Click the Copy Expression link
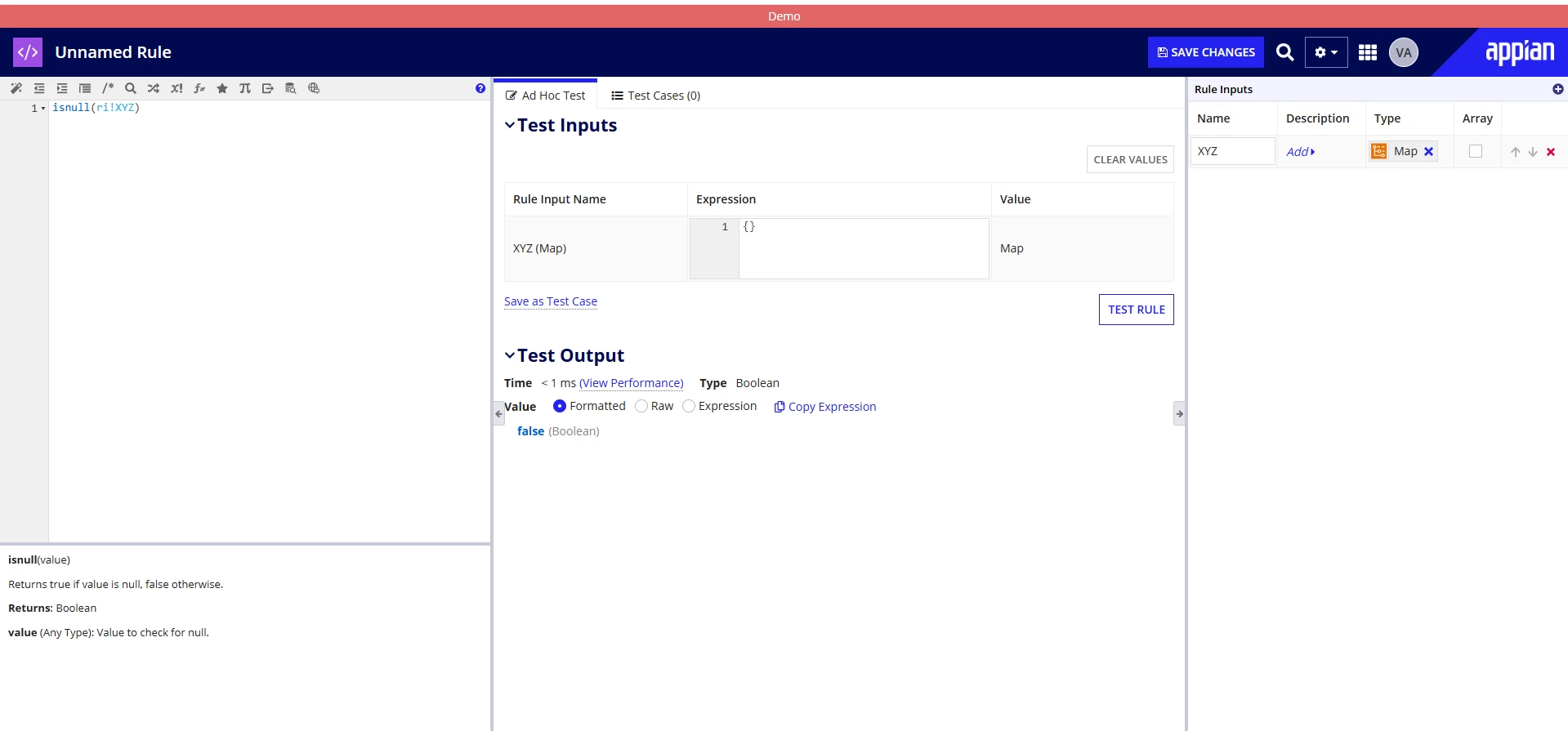1568x731 pixels. click(825, 407)
